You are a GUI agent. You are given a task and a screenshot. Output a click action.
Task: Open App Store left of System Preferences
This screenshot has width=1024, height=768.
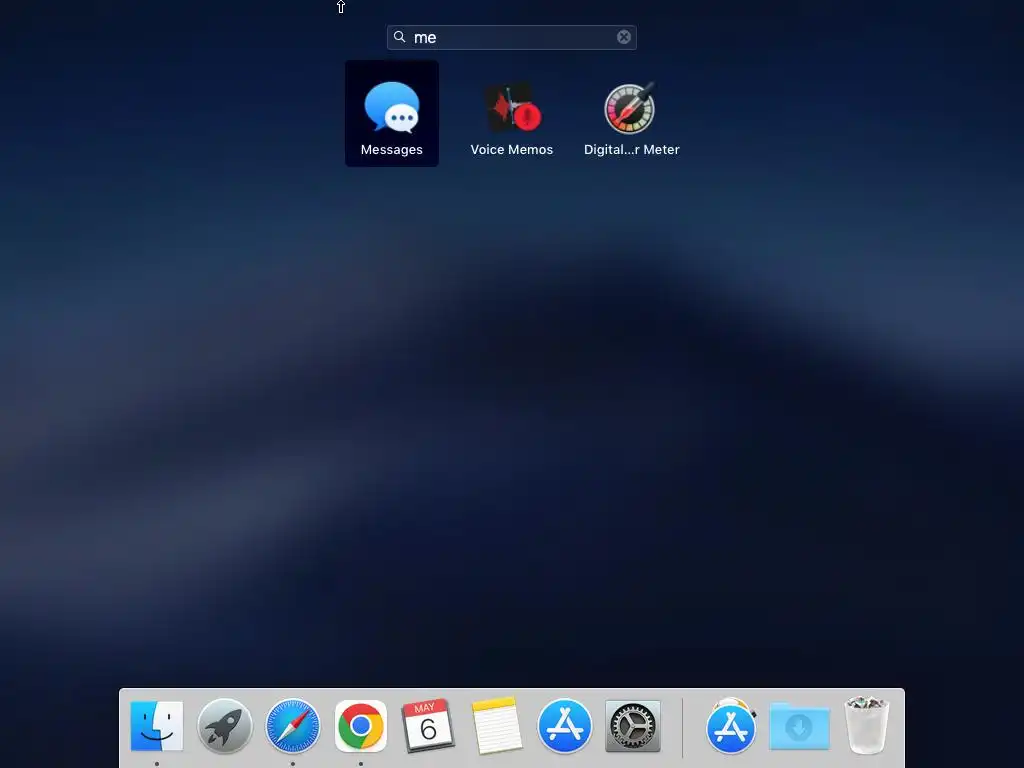coord(565,726)
